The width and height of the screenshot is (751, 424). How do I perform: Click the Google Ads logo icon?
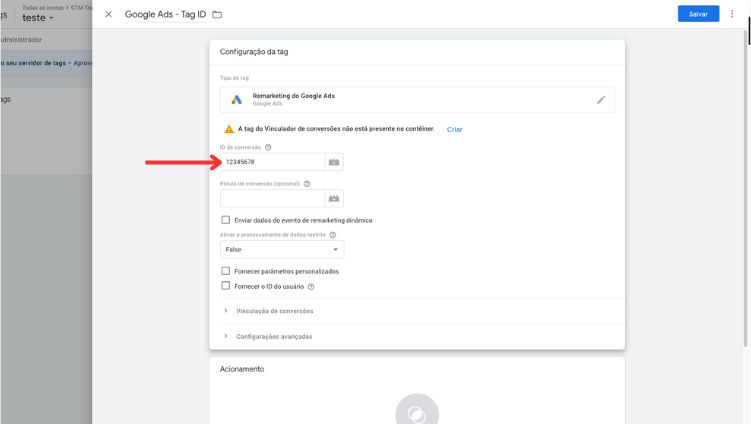[237, 100]
